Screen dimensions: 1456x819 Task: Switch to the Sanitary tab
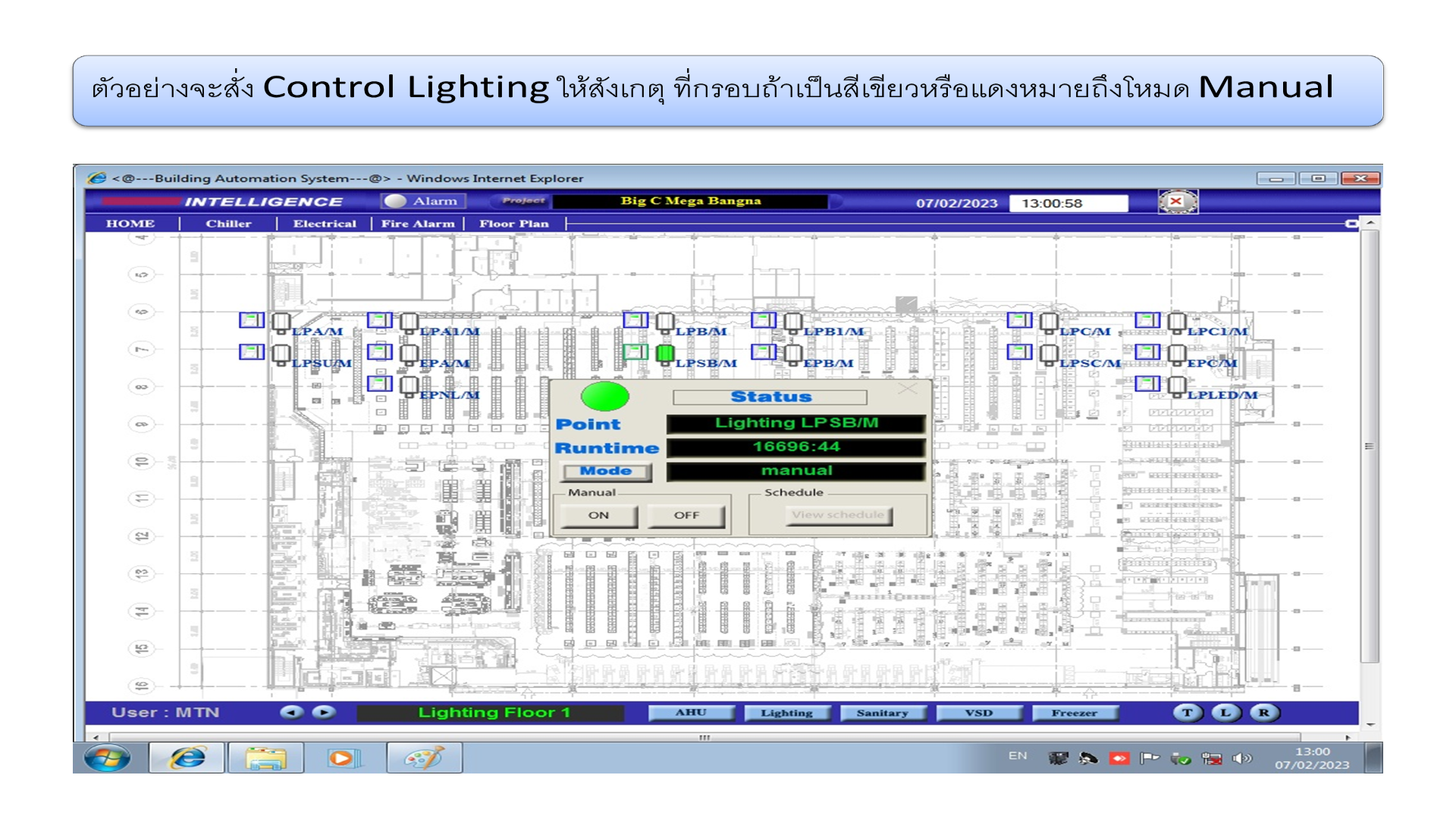[x=883, y=713]
